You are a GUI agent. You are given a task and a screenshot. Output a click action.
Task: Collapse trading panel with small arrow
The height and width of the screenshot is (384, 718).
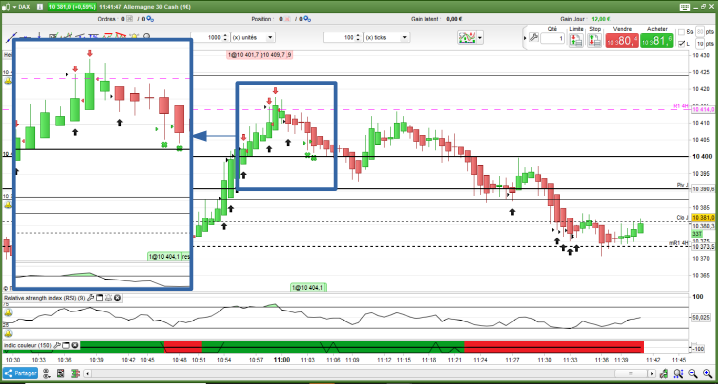coord(525,38)
